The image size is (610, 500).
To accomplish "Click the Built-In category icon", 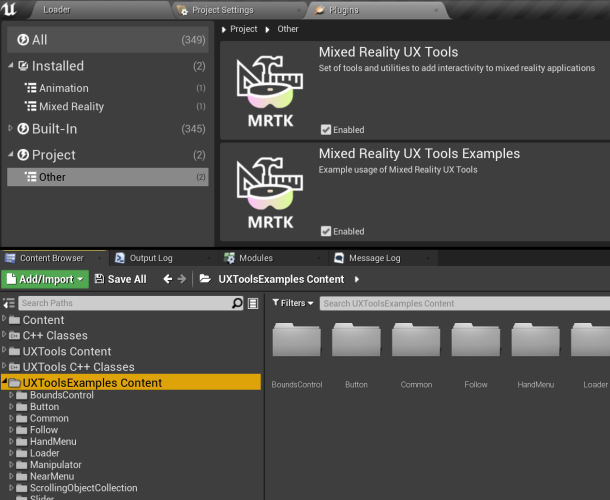I will coord(23,129).
